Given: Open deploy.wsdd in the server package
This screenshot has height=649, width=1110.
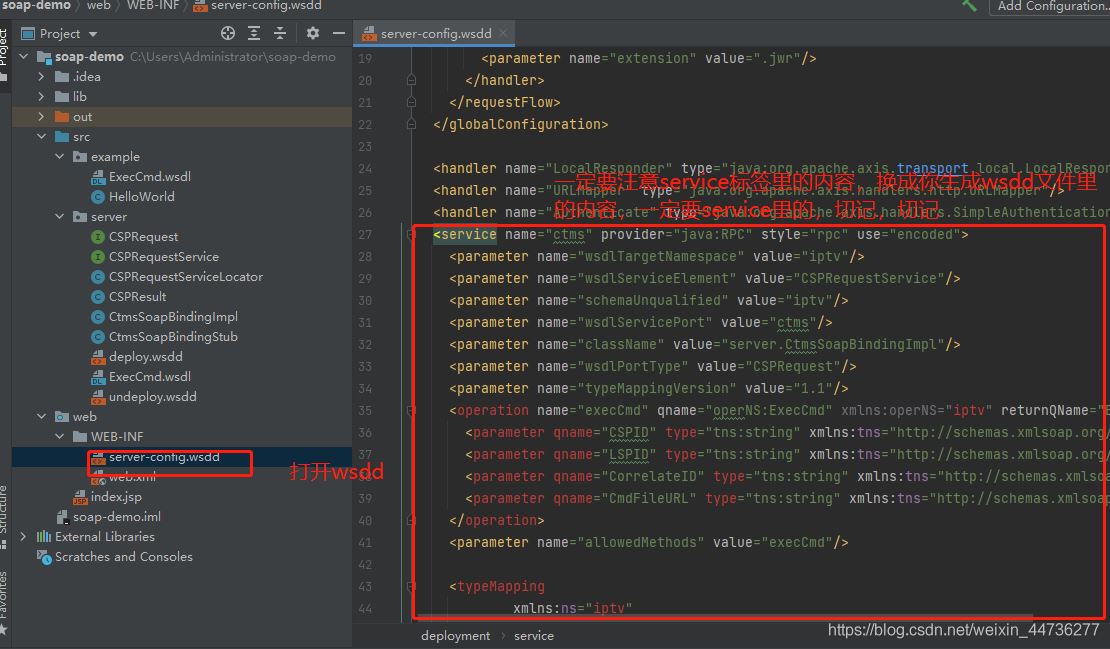Looking at the screenshot, I should click(x=145, y=357).
